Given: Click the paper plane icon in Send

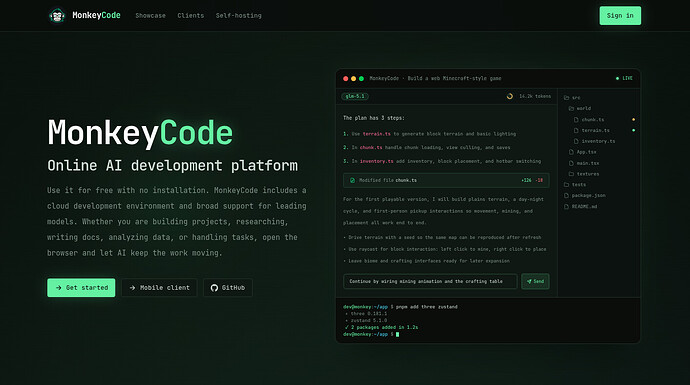Looking at the screenshot, I should [x=529, y=281].
